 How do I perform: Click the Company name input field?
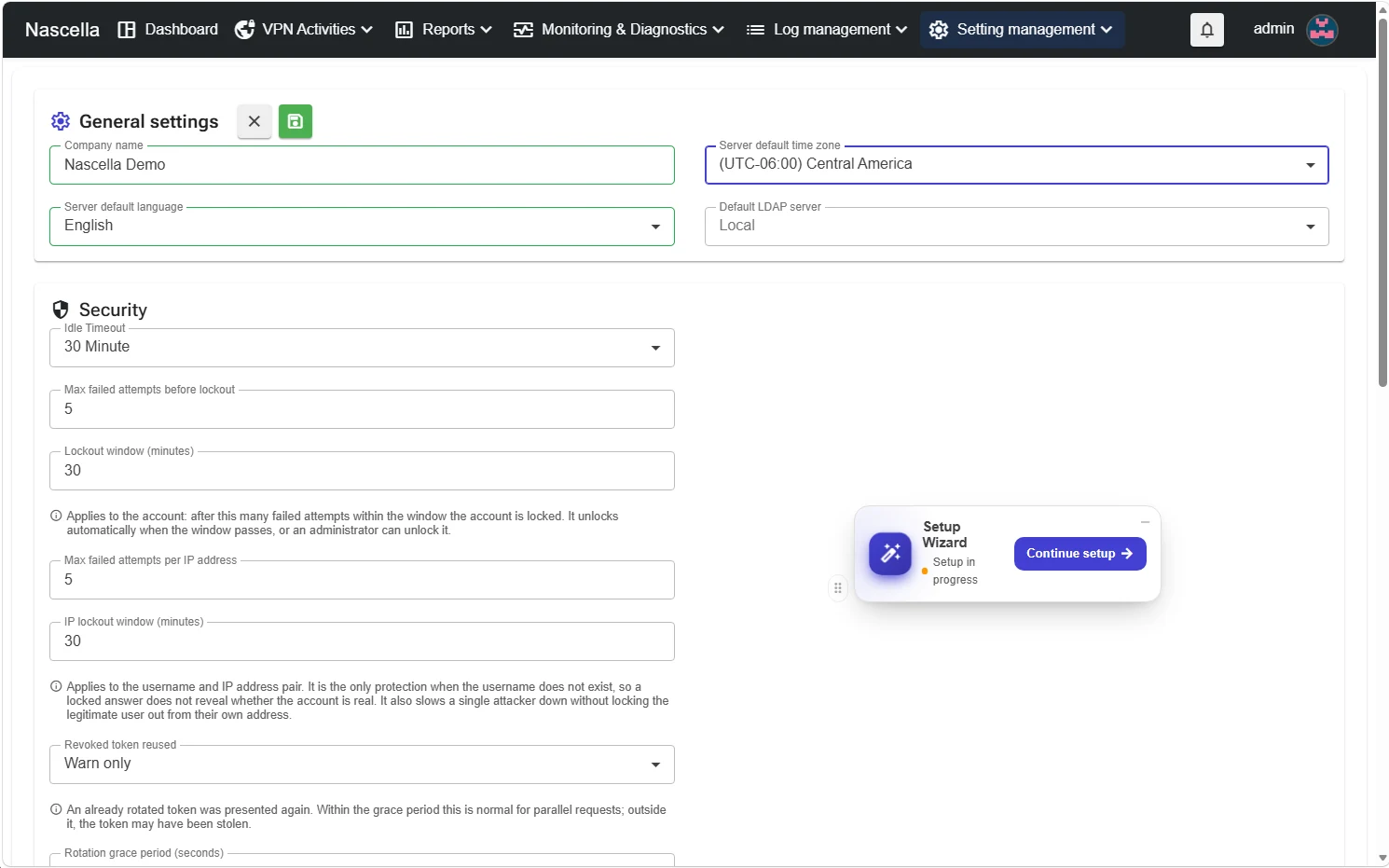tap(362, 165)
